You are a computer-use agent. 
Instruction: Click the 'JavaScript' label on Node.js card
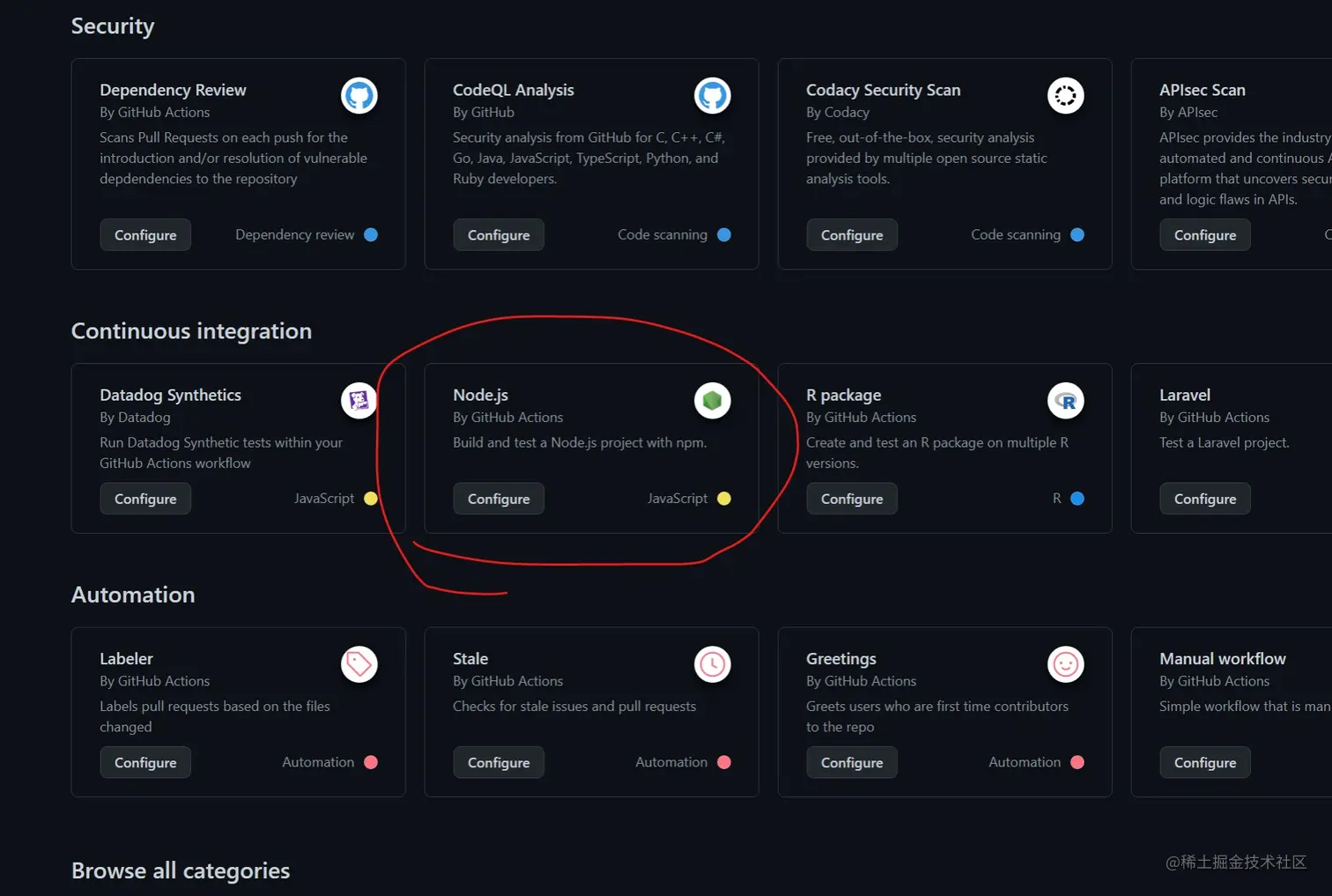pos(677,499)
